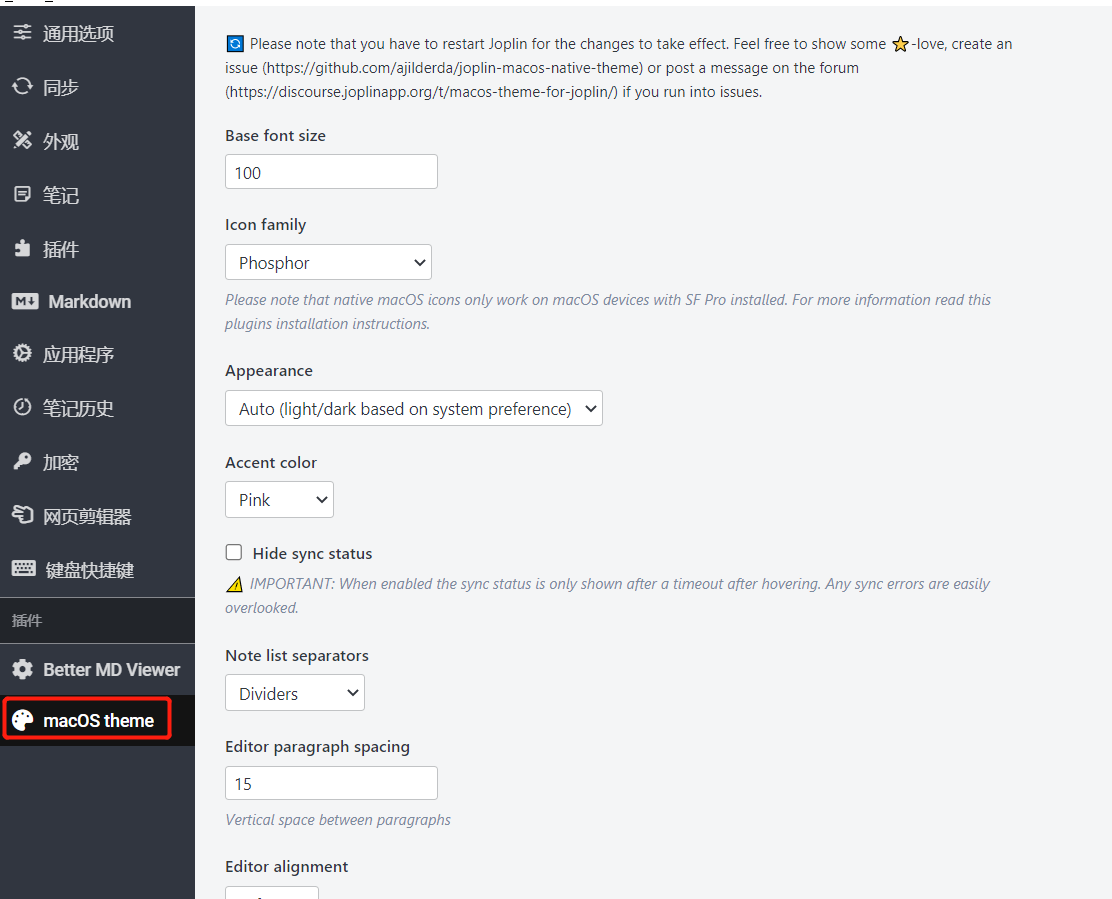This screenshot has height=899, width=1112.
Task: Expand the Appearance mode dropdown
Action: [413, 409]
